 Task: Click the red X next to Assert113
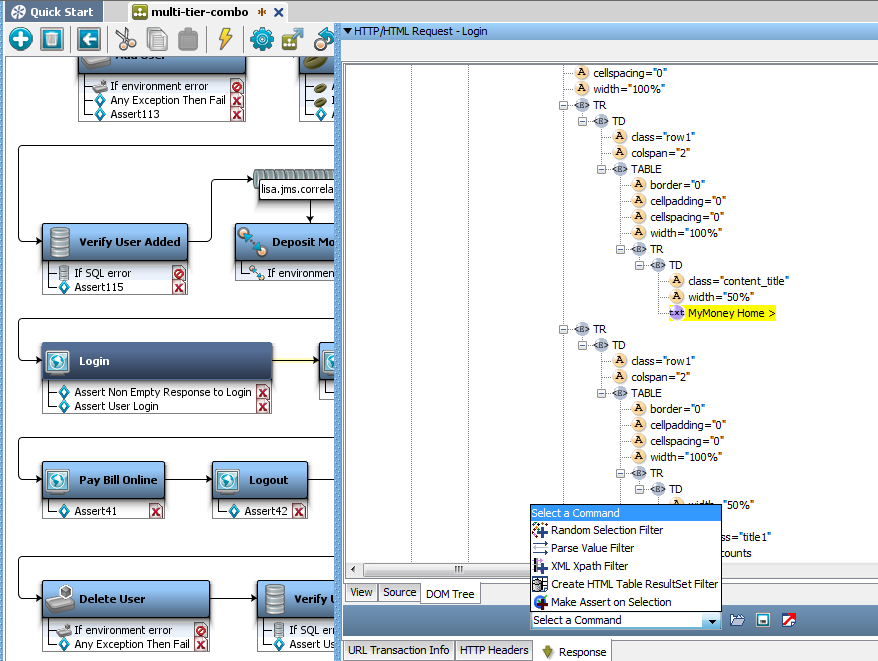click(237, 115)
